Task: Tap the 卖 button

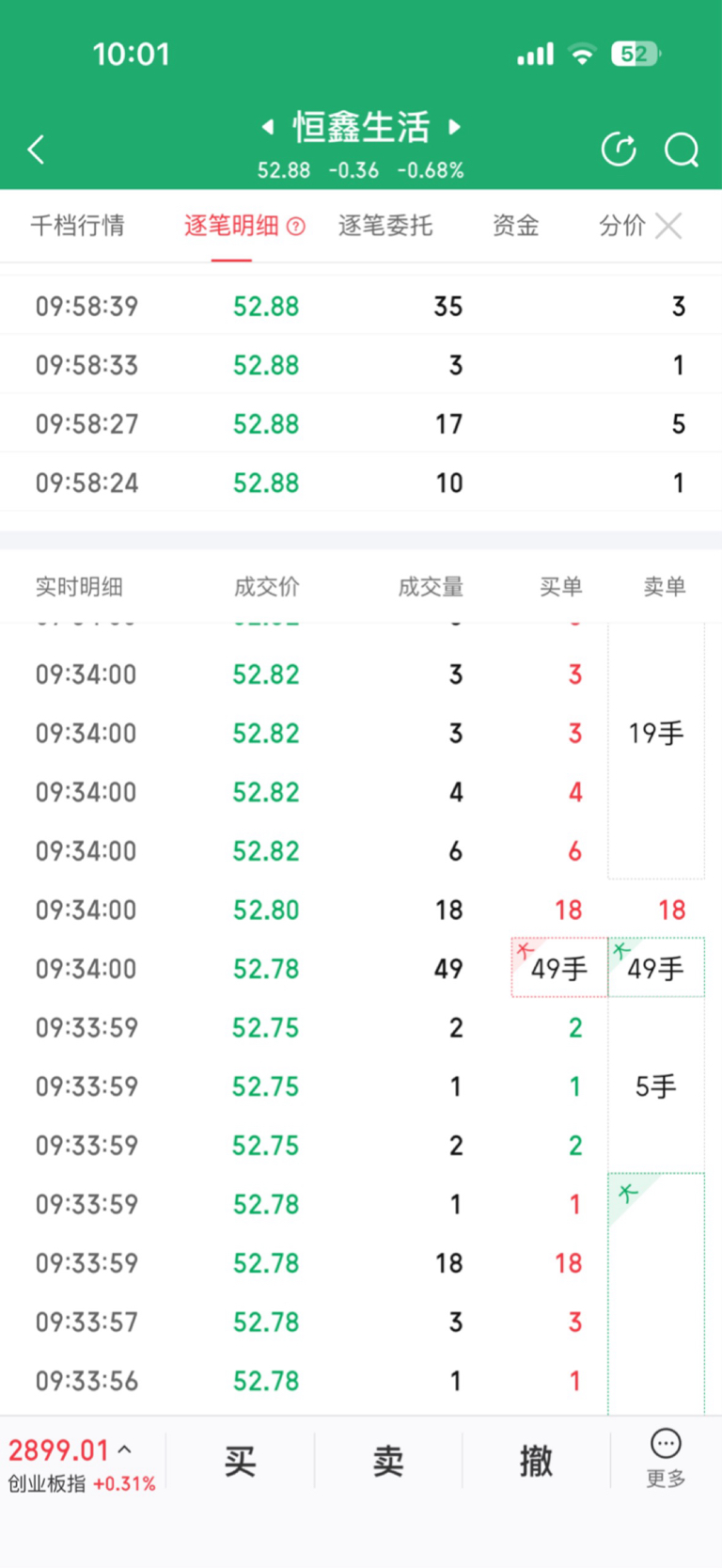Action: [x=387, y=1461]
